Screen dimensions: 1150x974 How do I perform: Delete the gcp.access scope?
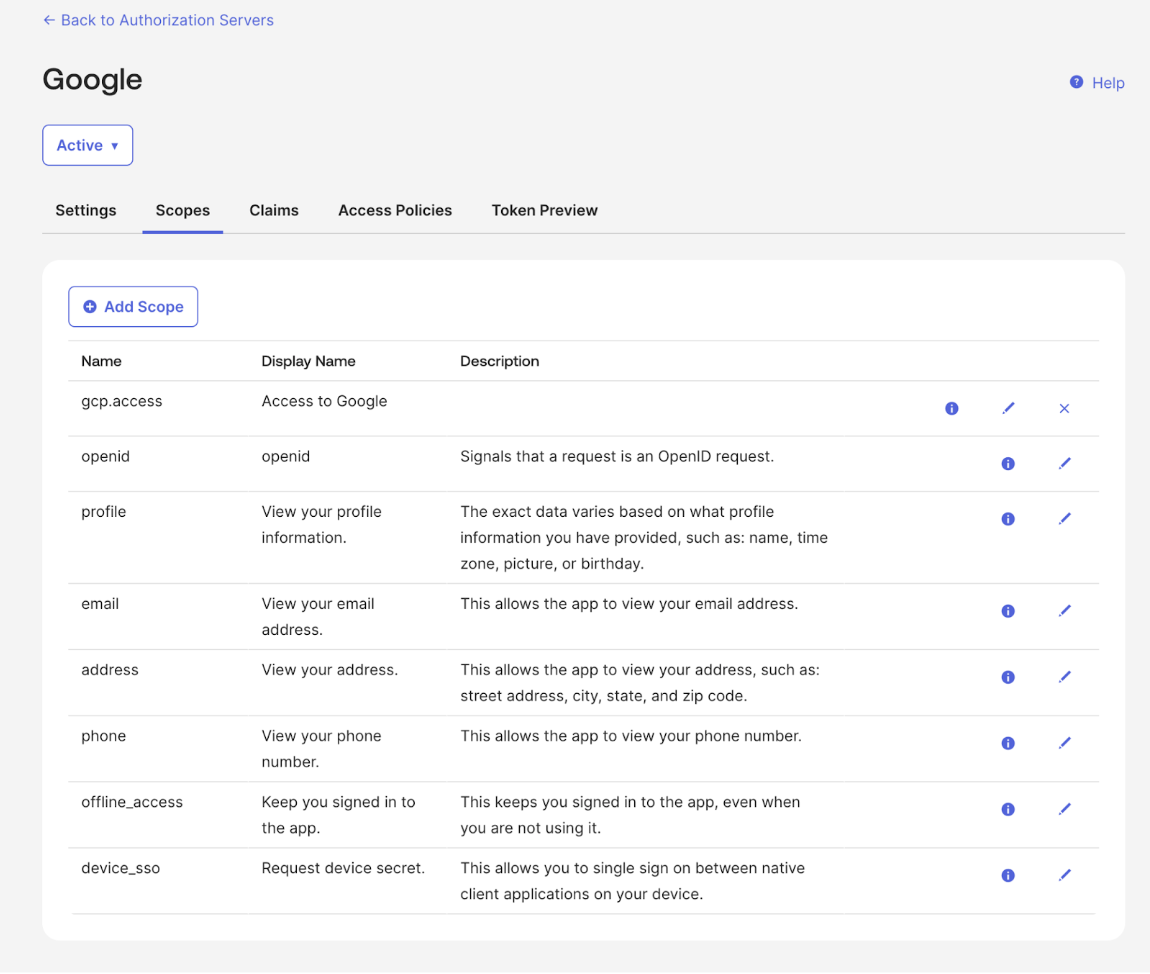coord(1064,408)
